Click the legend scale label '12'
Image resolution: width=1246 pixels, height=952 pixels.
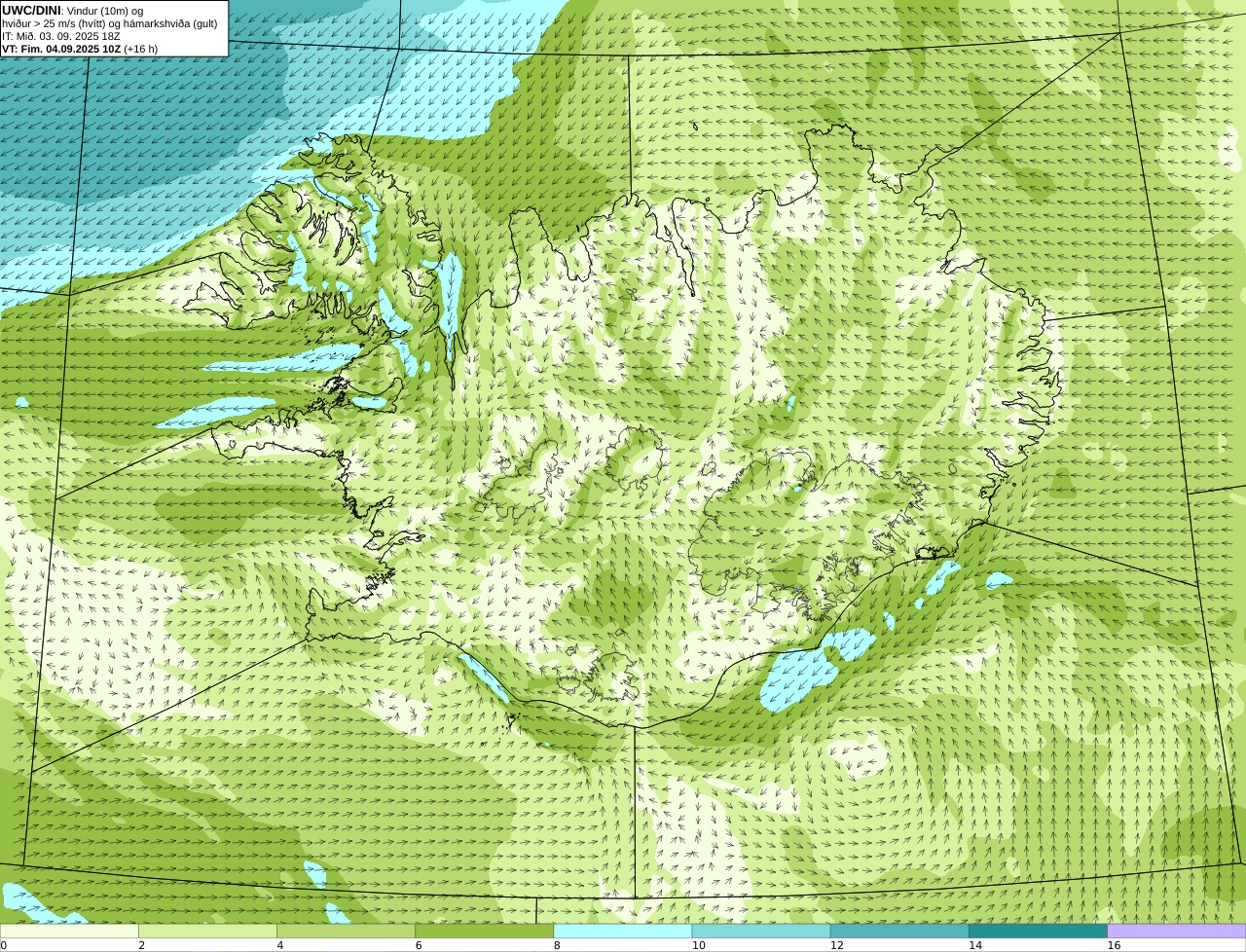pos(837,945)
